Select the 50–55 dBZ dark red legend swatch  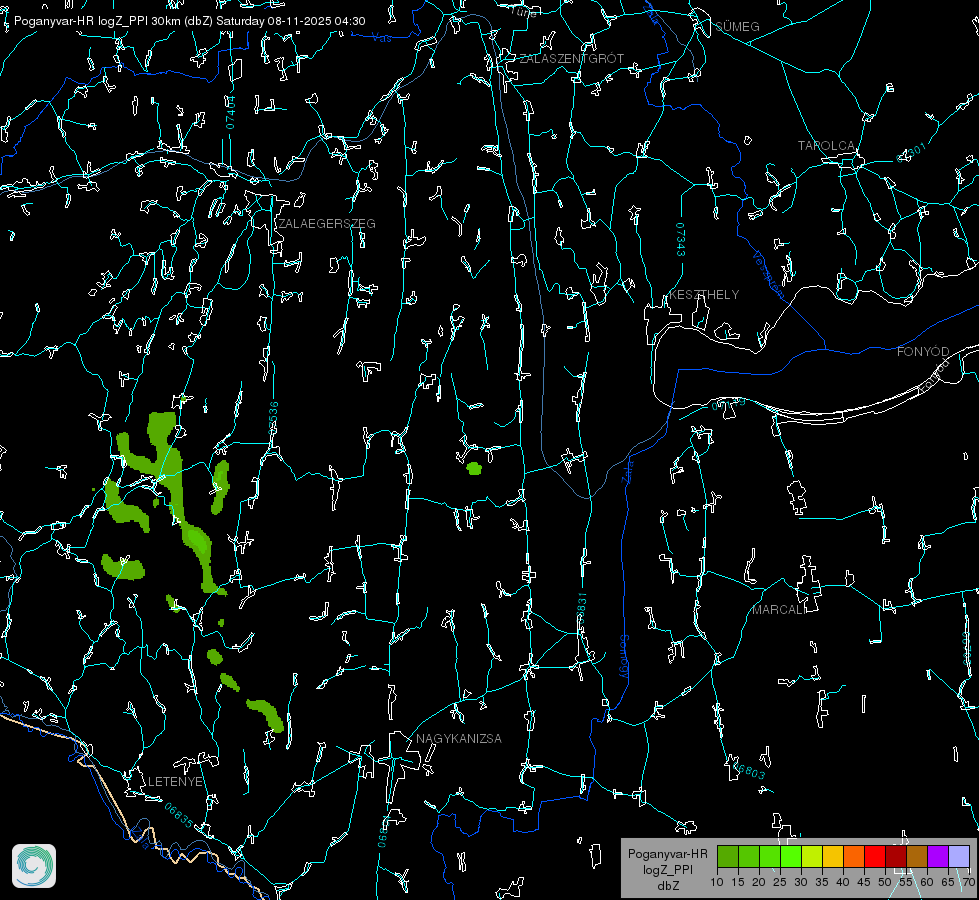(x=896, y=857)
